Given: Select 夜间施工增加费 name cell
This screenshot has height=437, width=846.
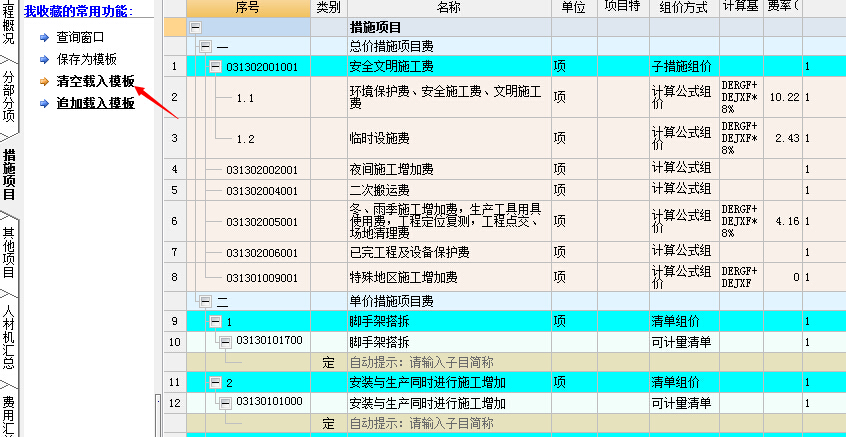Looking at the screenshot, I should tap(449, 169).
